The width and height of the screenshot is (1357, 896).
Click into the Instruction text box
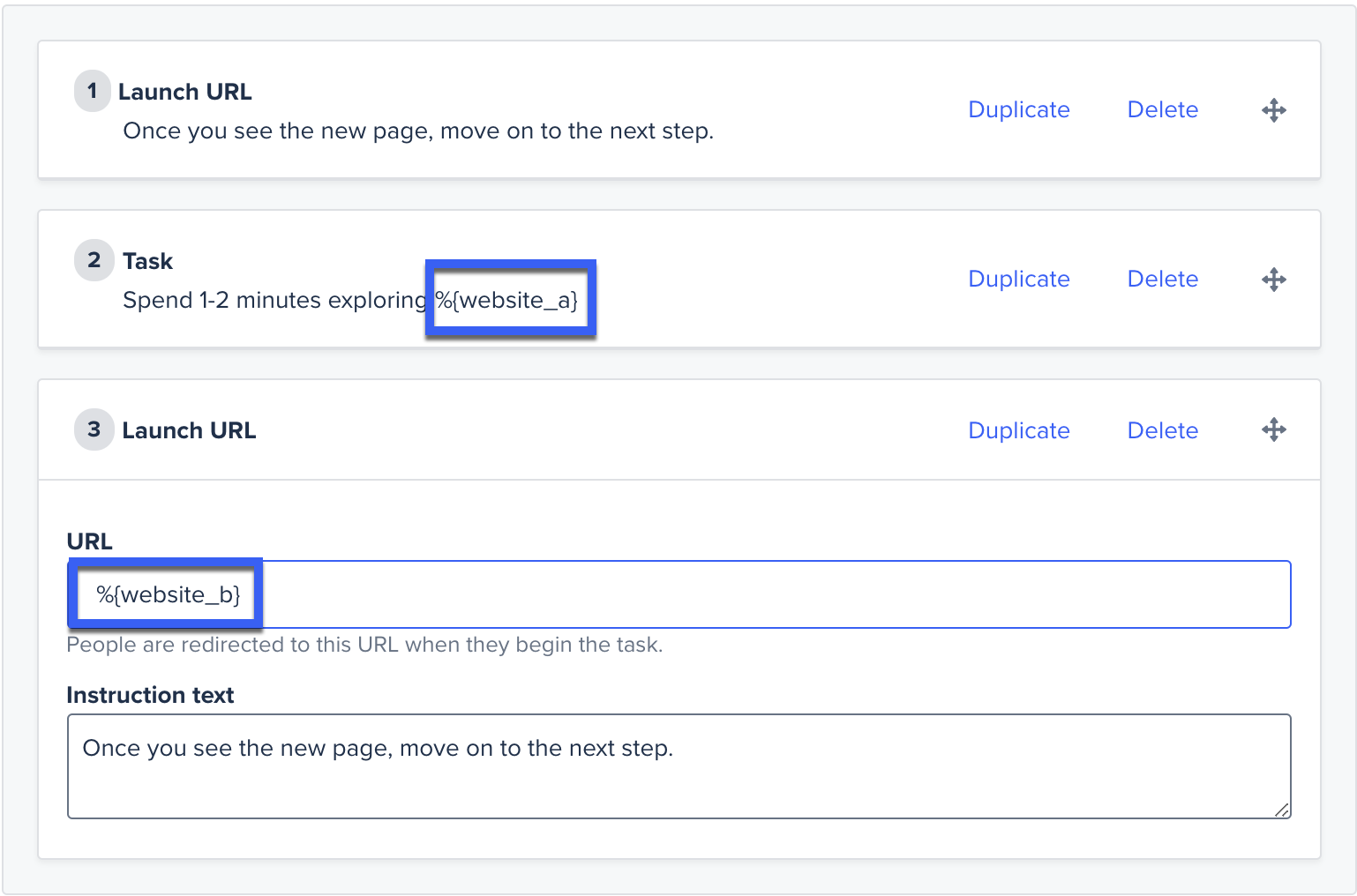point(679,766)
